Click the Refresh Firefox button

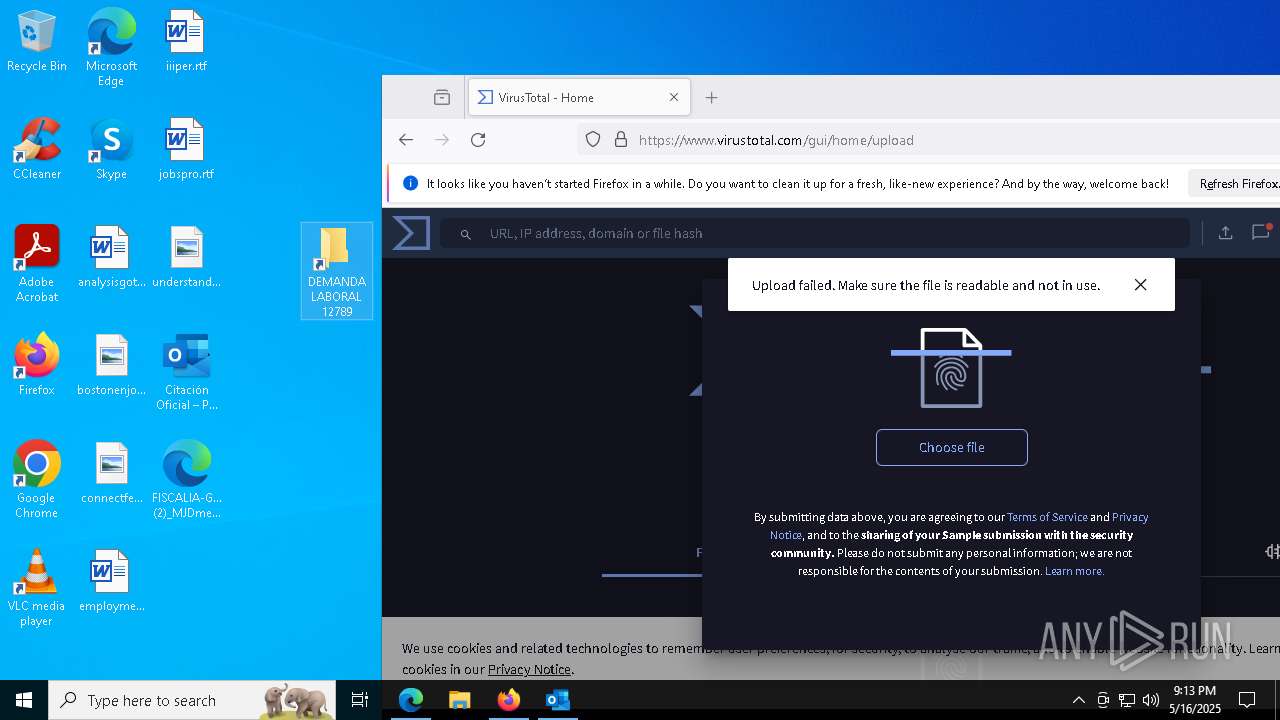point(1235,184)
